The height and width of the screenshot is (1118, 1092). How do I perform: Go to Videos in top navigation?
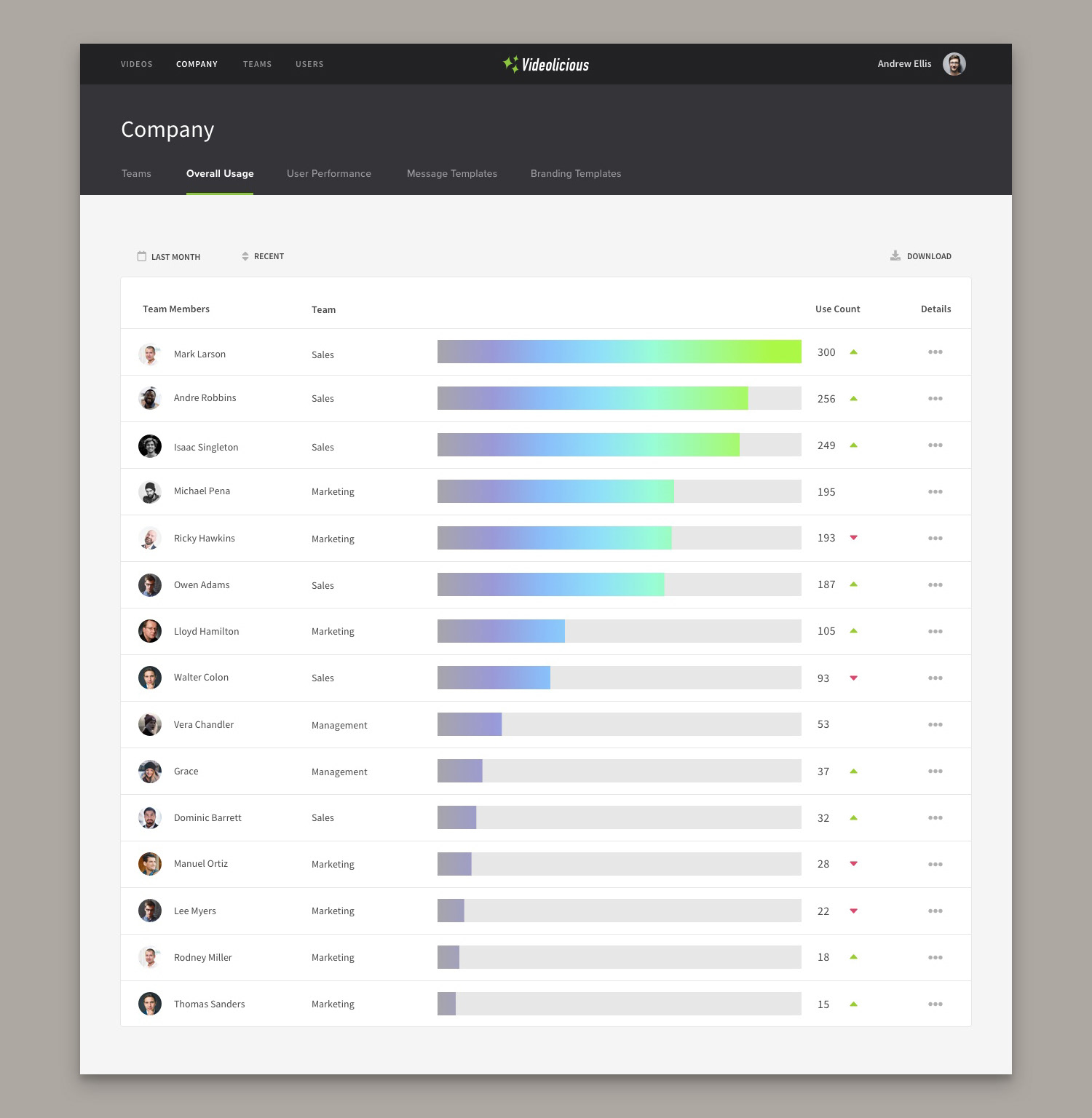(137, 64)
